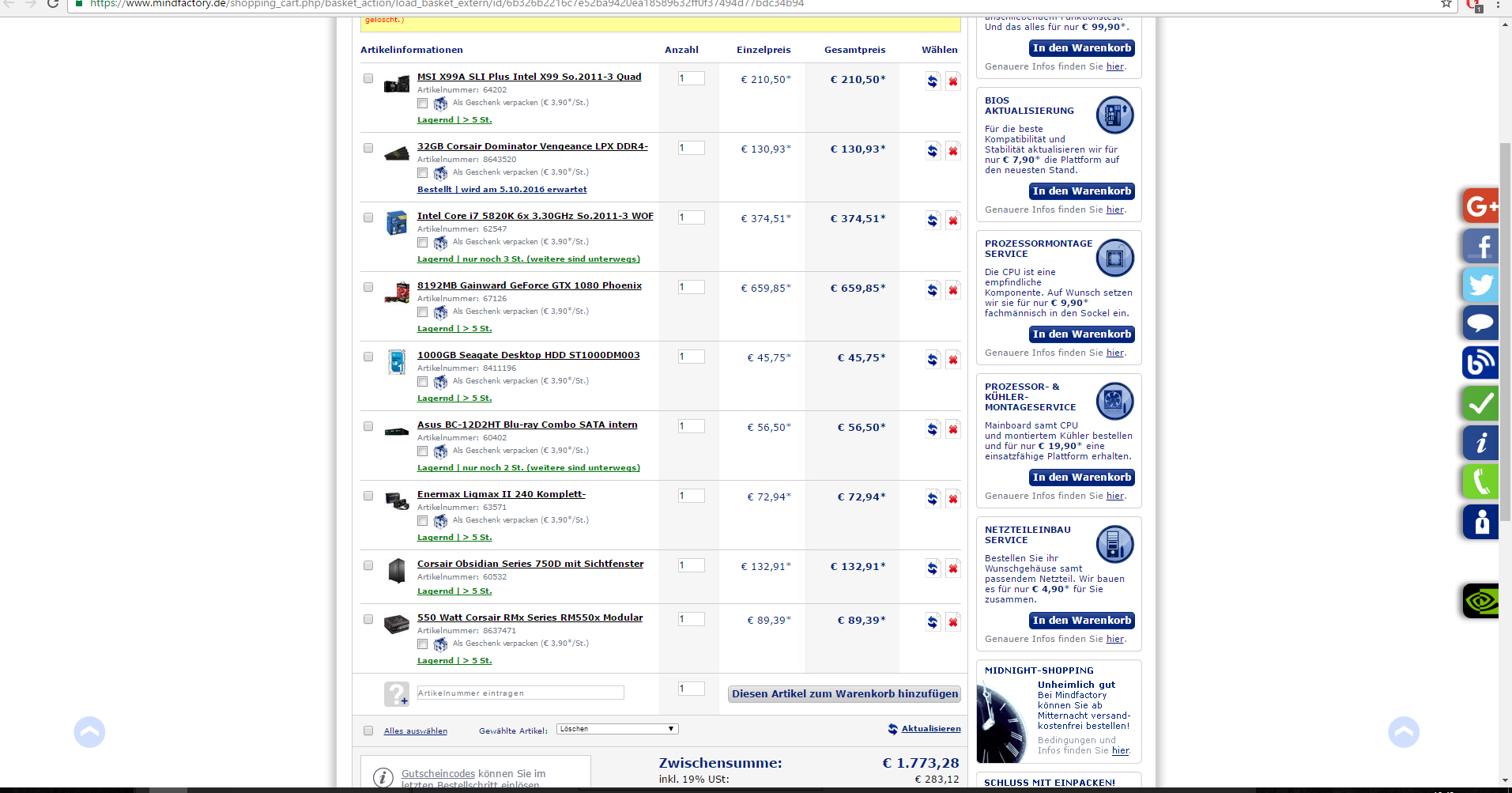Open the chat speech bubble side button

1480,323
